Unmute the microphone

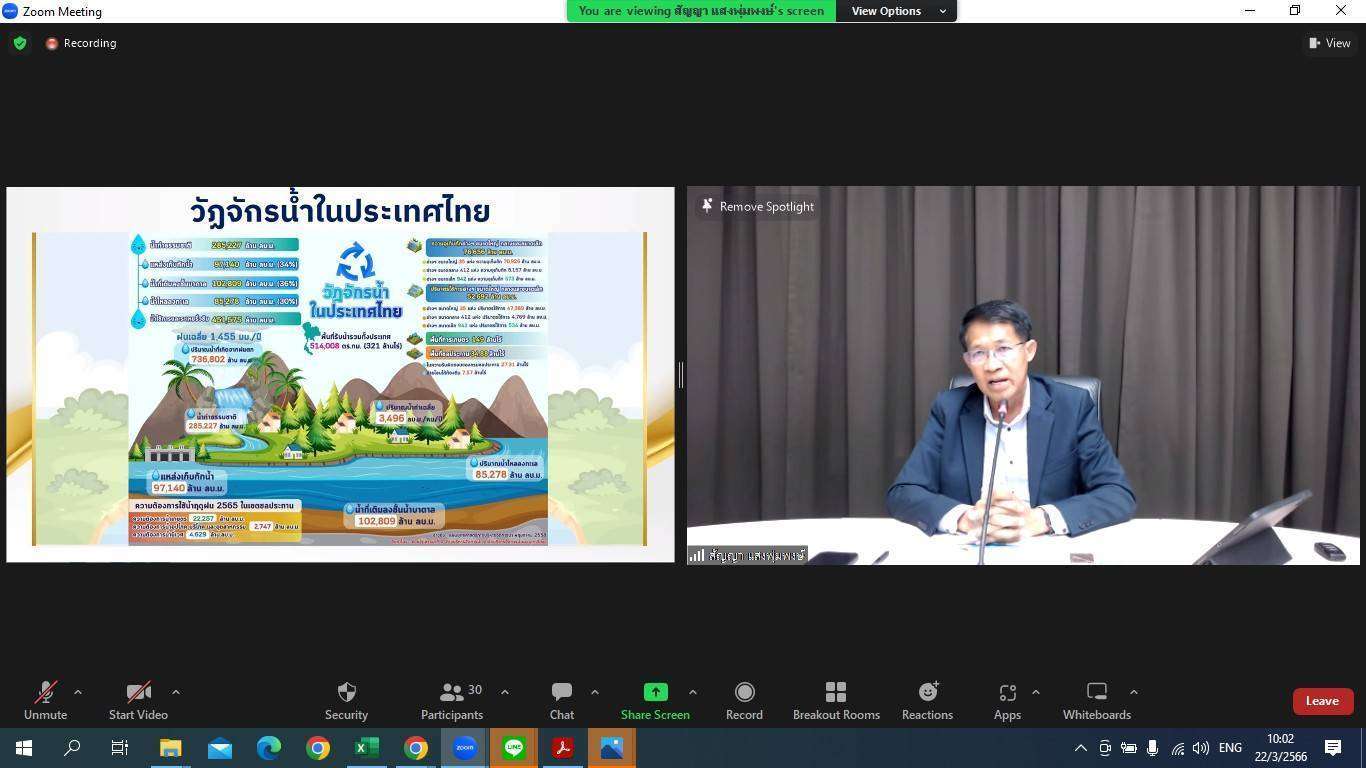(x=45, y=700)
